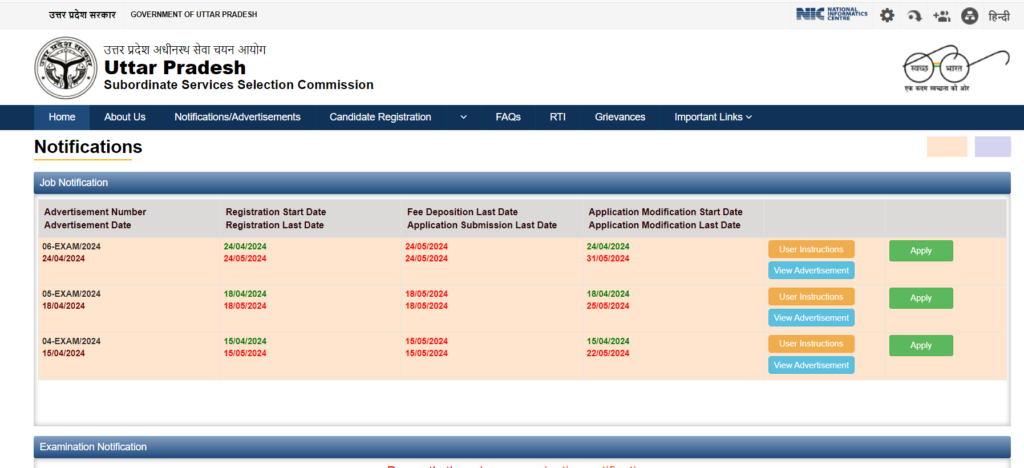
Task: Click modification last date 25/05/2024
Action: tap(608, 306)
